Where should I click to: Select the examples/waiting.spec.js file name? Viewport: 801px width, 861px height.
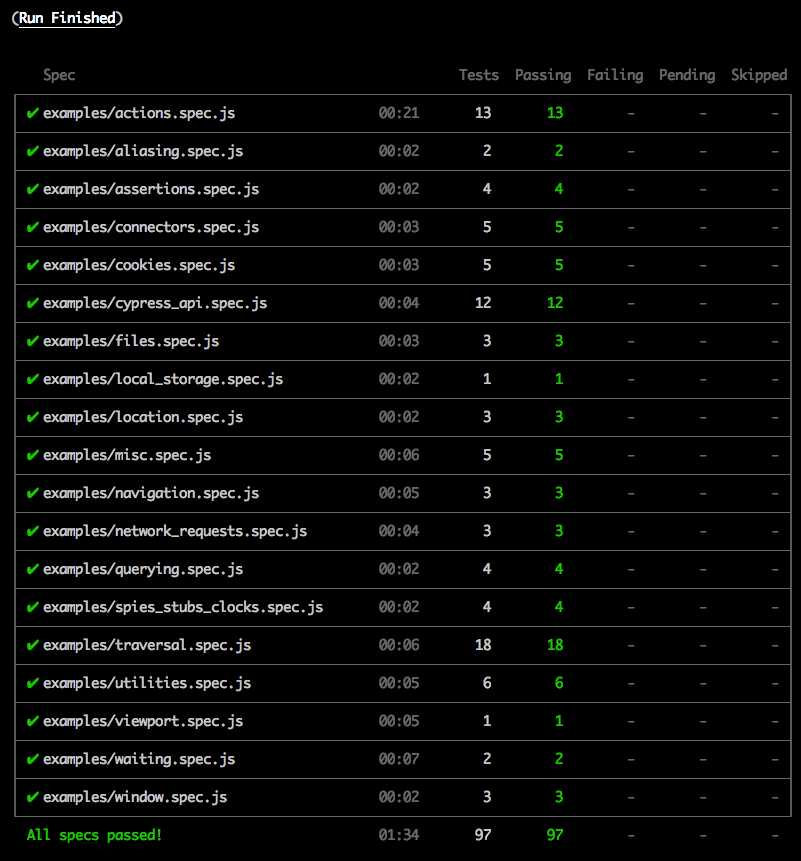click(x=139, y=759)
